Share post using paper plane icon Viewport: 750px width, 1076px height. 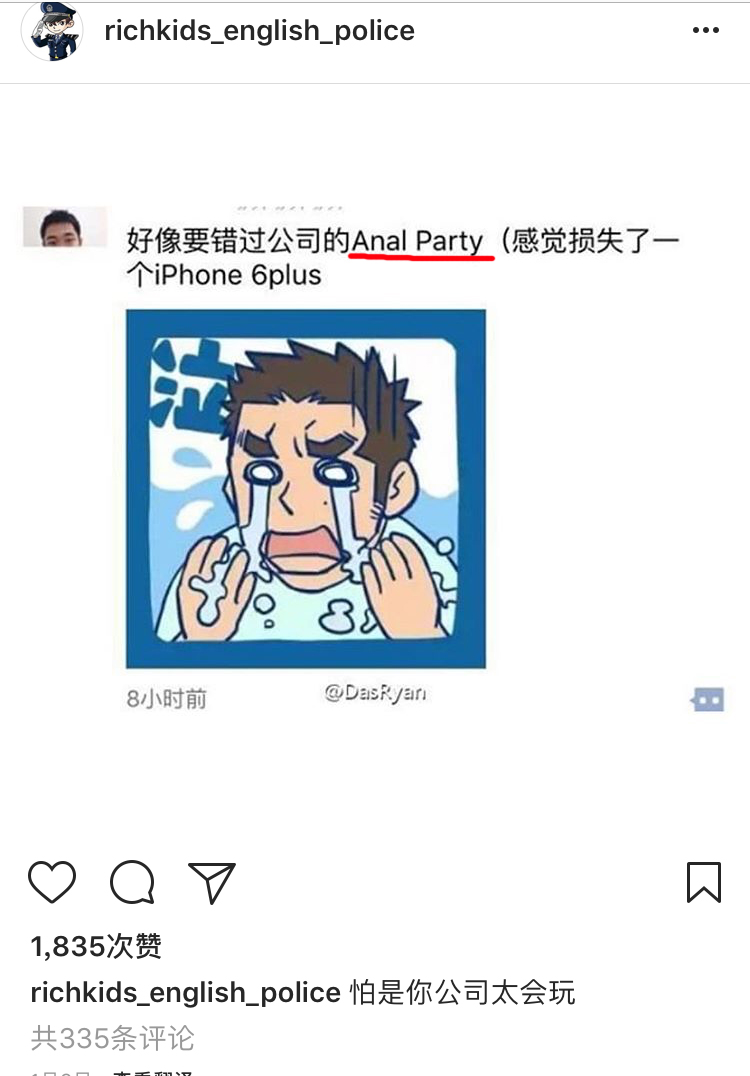212,882
